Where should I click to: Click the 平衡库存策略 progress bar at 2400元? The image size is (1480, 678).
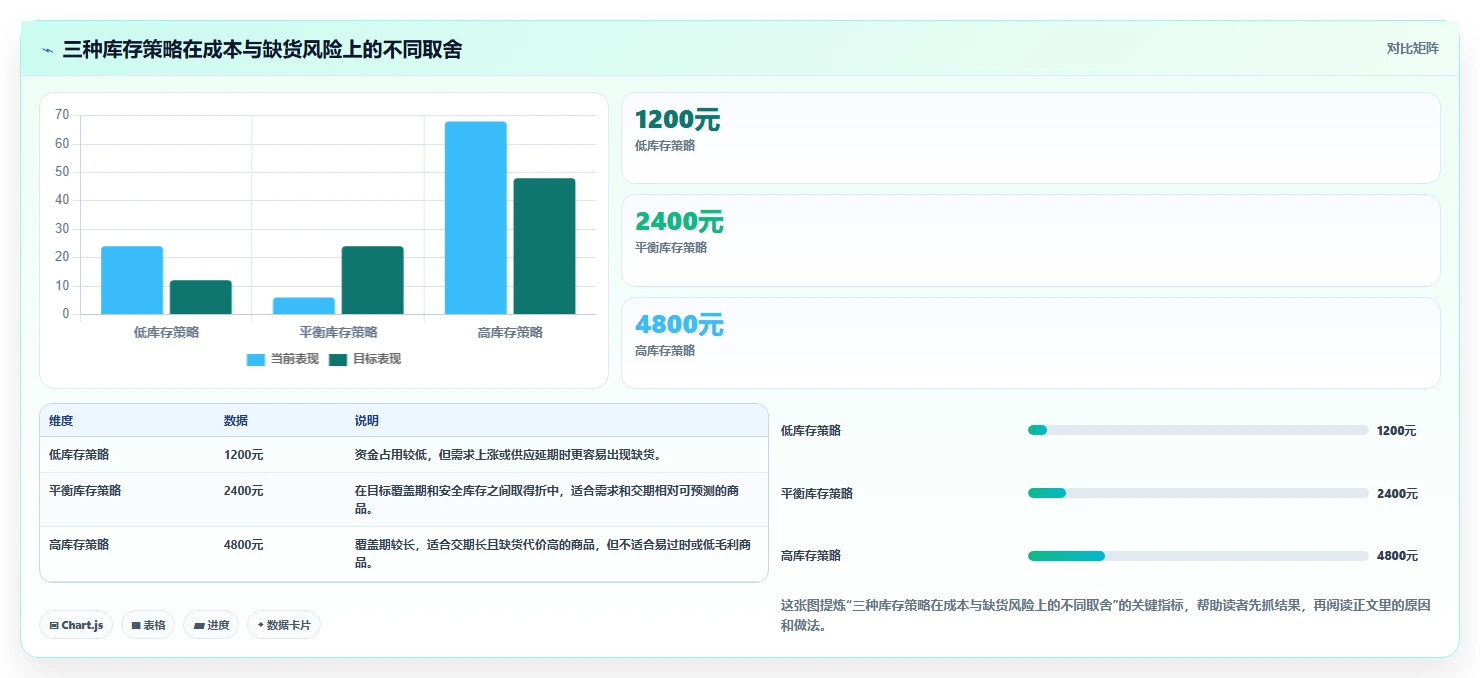point(1198,493)
